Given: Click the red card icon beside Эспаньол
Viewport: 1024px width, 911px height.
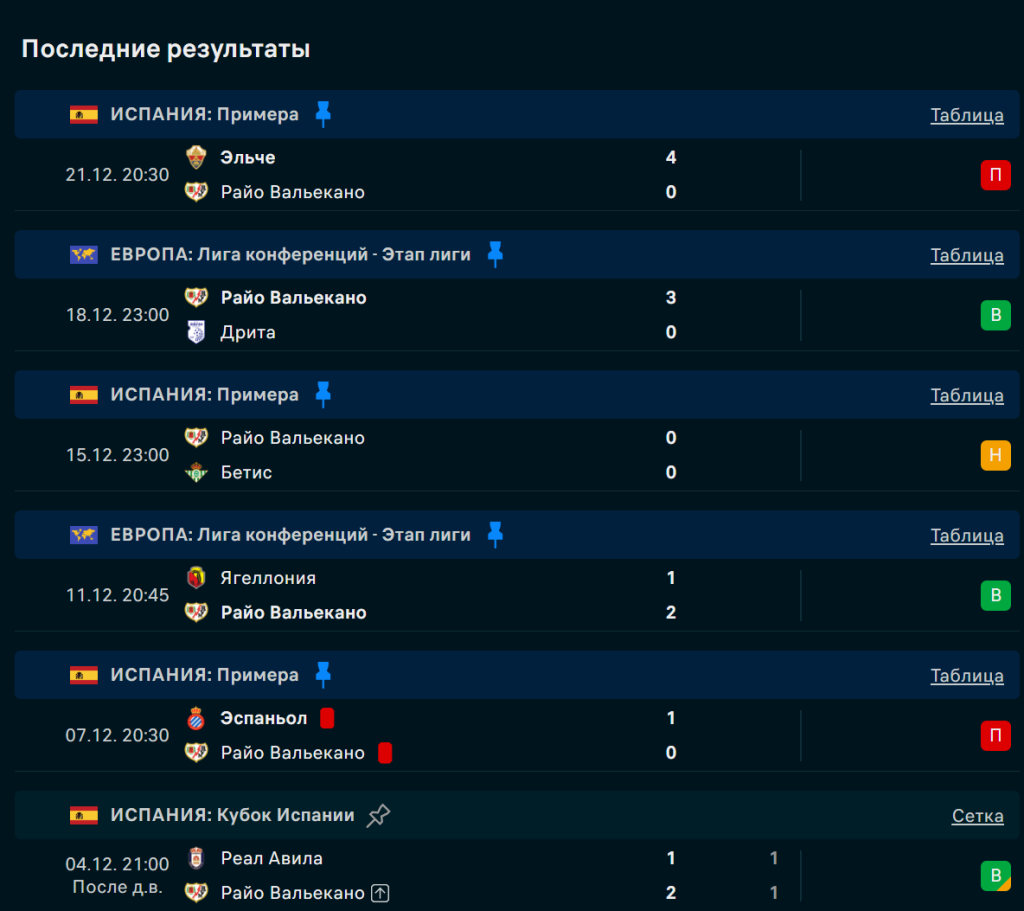Looking at the screenshot, I should 327,718.
